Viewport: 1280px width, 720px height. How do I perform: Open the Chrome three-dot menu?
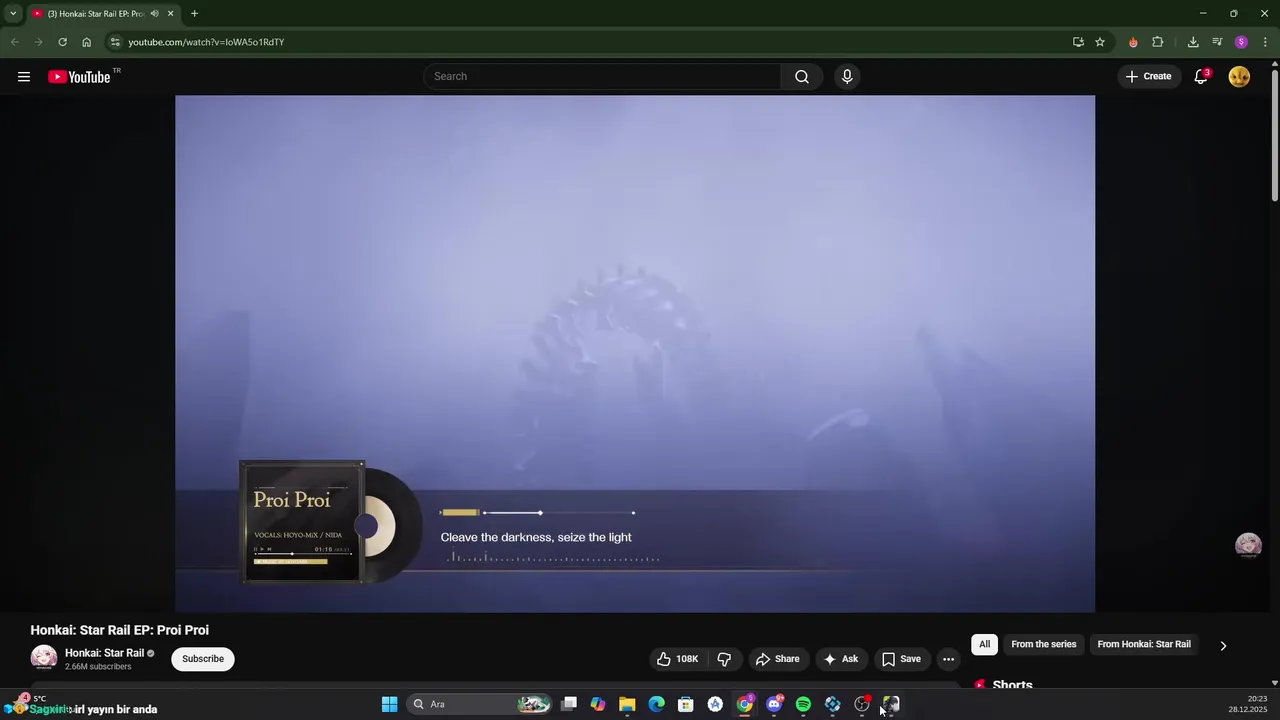[1265, 42]
